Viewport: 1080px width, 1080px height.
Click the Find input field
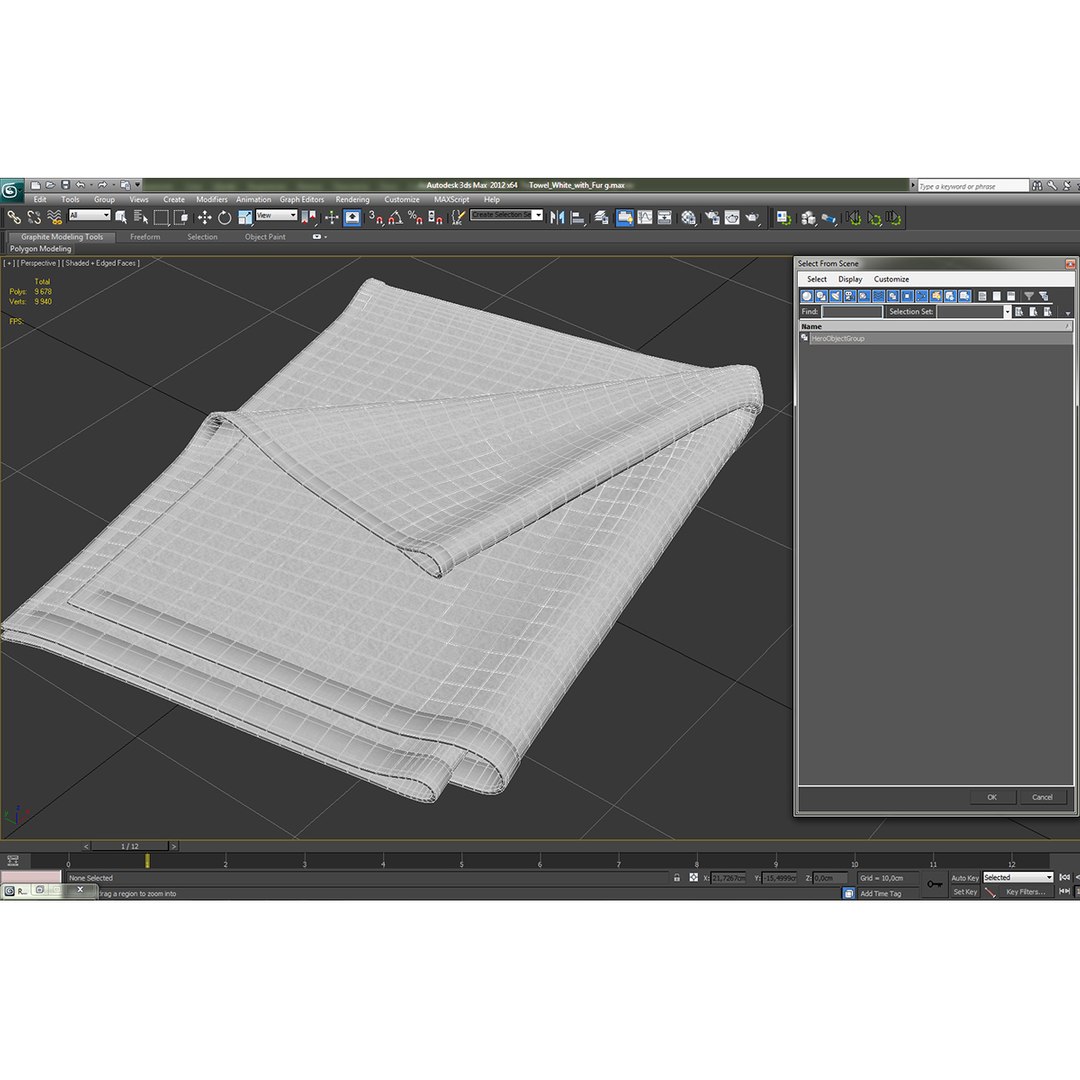point(852,312)
